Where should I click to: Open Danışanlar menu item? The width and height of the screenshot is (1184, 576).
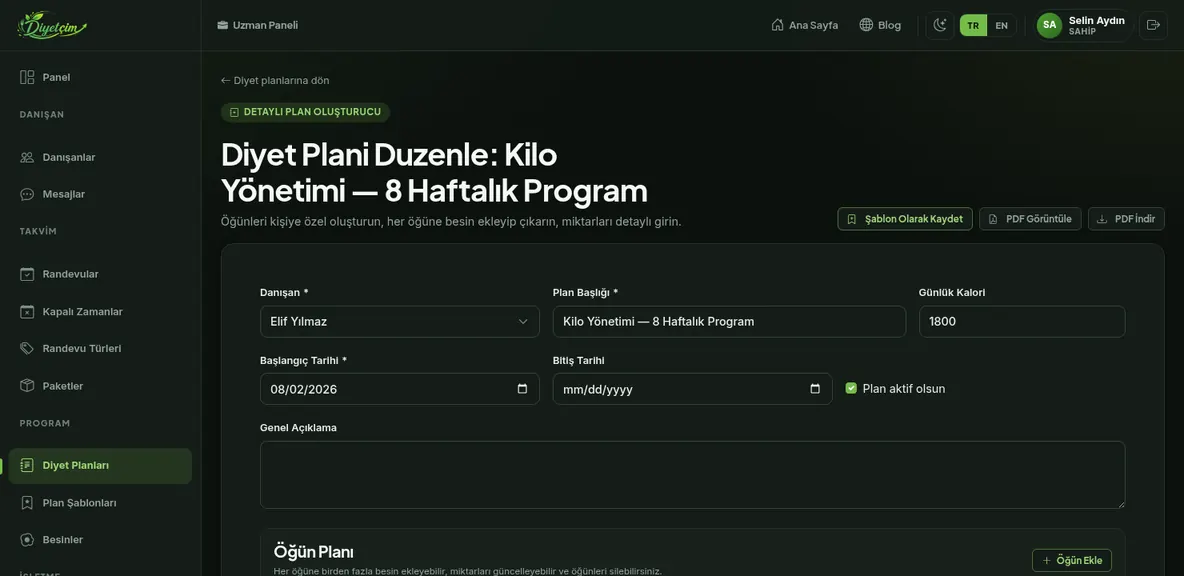[x=100, y=157]
